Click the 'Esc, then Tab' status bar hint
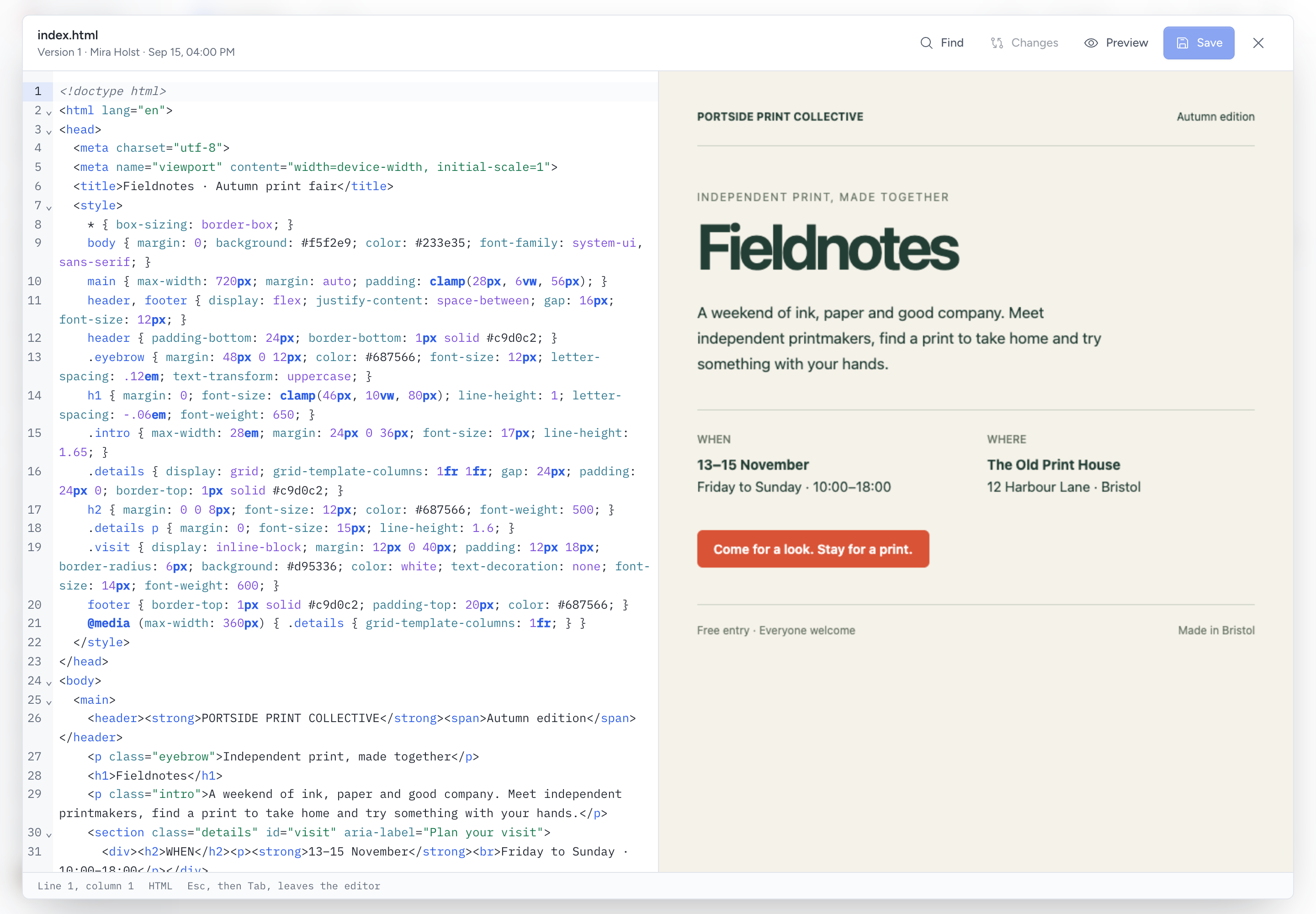Image resolution: width=1316 pixels, height=914 pixels. pos(283,885)
